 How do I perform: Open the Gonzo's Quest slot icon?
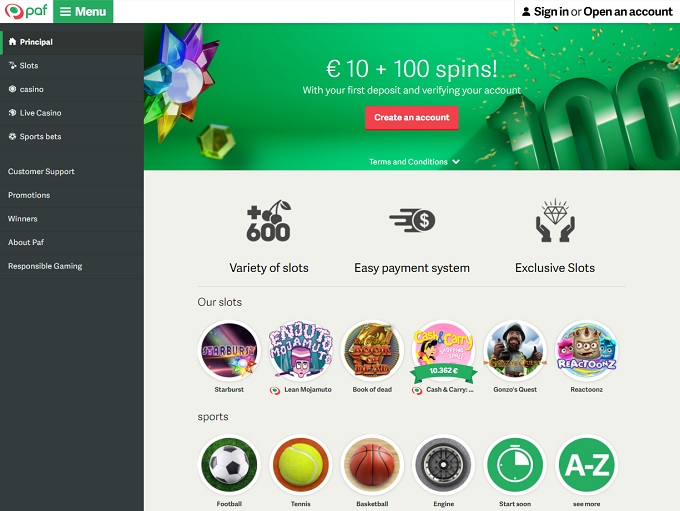(515, 350)
